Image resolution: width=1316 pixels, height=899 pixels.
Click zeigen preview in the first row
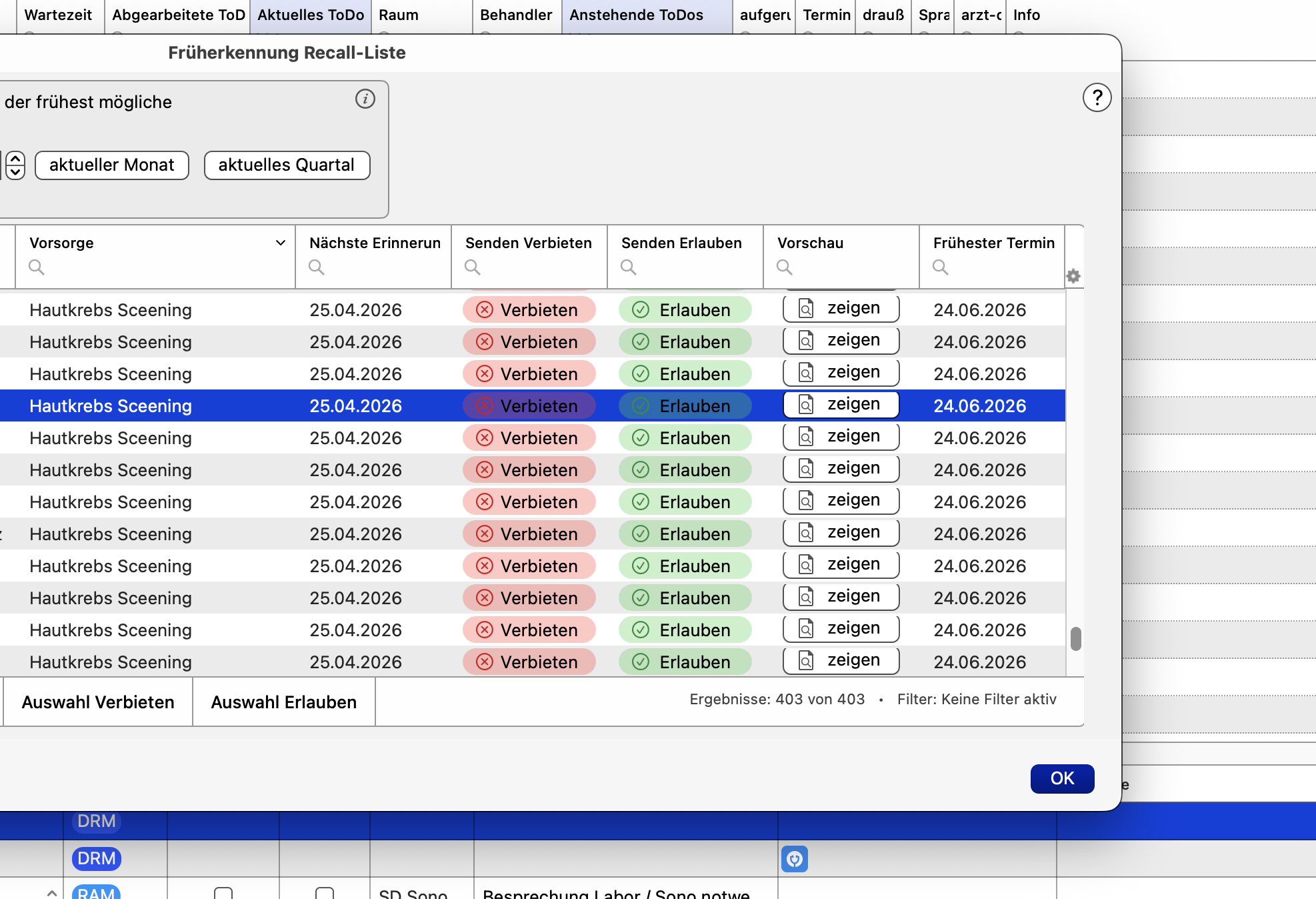841,308
